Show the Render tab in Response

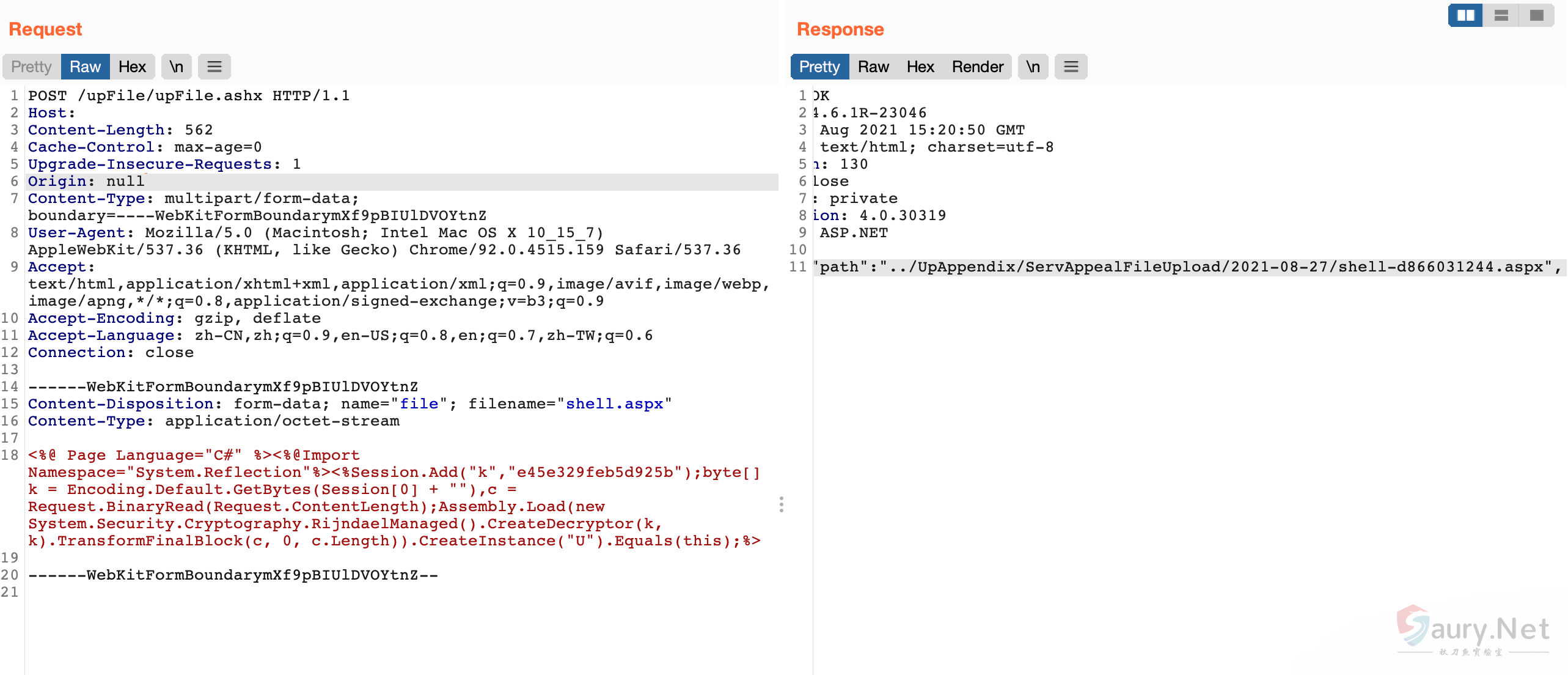click(x=977, y=67)
